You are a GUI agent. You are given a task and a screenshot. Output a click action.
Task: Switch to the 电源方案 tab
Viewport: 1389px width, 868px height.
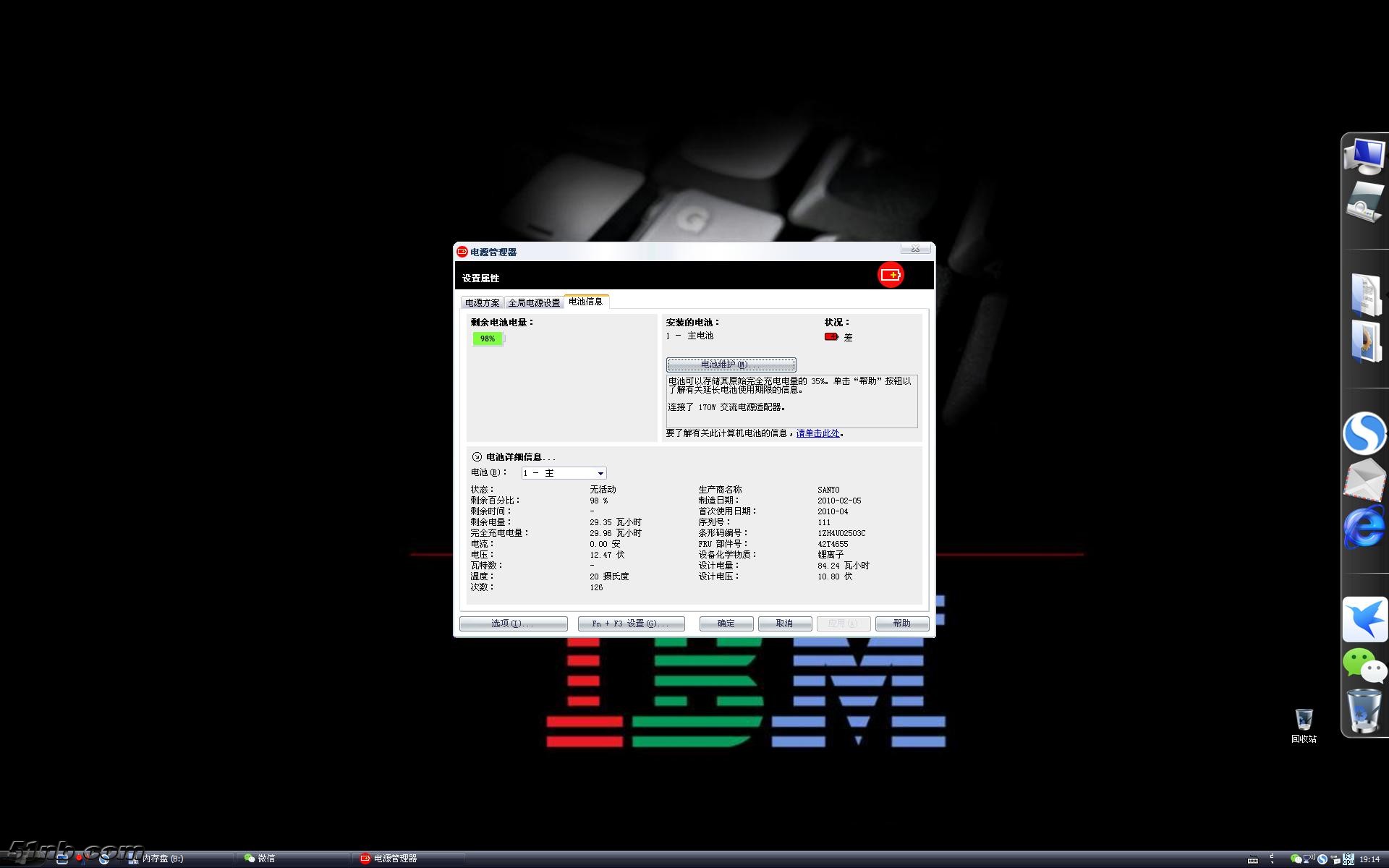[482, 302]
